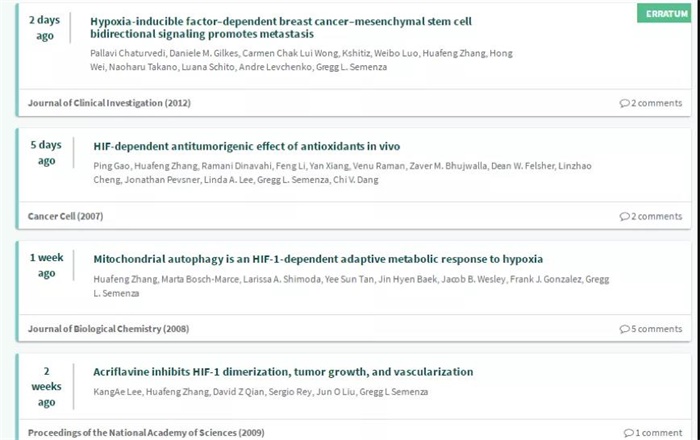Click the '5 days ago' timestamp
The image size is (700, 440).
46,152
